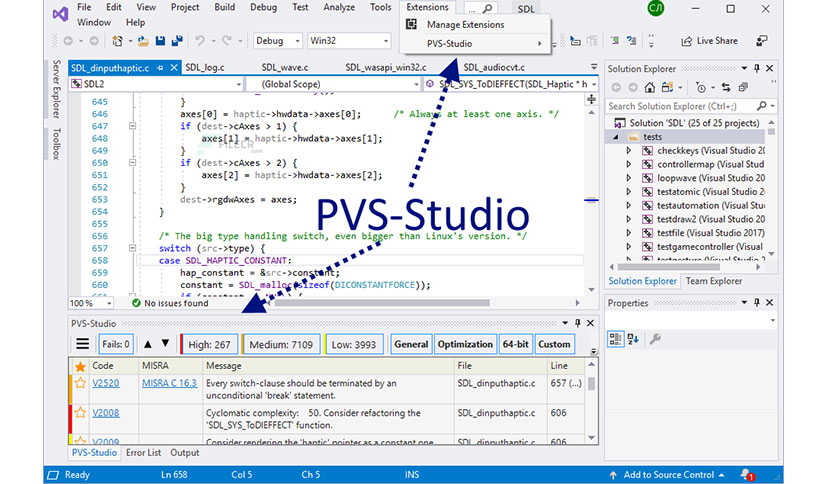This screenshot has width=836, height=484.
Task: Toggle the High: 267 severity filter
Action: pyautogui.click(x=209, y=344)
